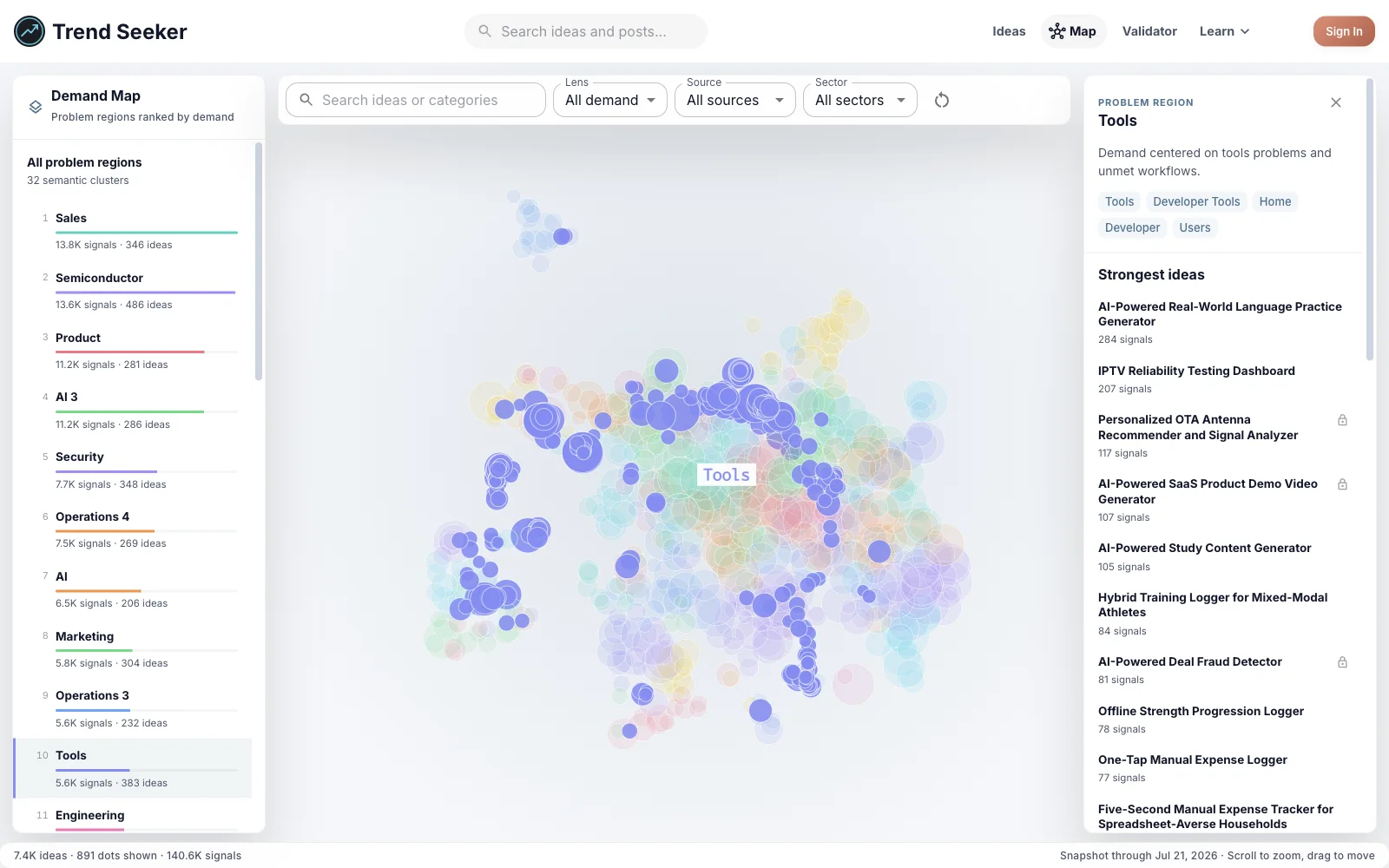Click the magnifier icon in top search bar
This screenshot has height=868, width=1389.
click(x=485, y=31)
